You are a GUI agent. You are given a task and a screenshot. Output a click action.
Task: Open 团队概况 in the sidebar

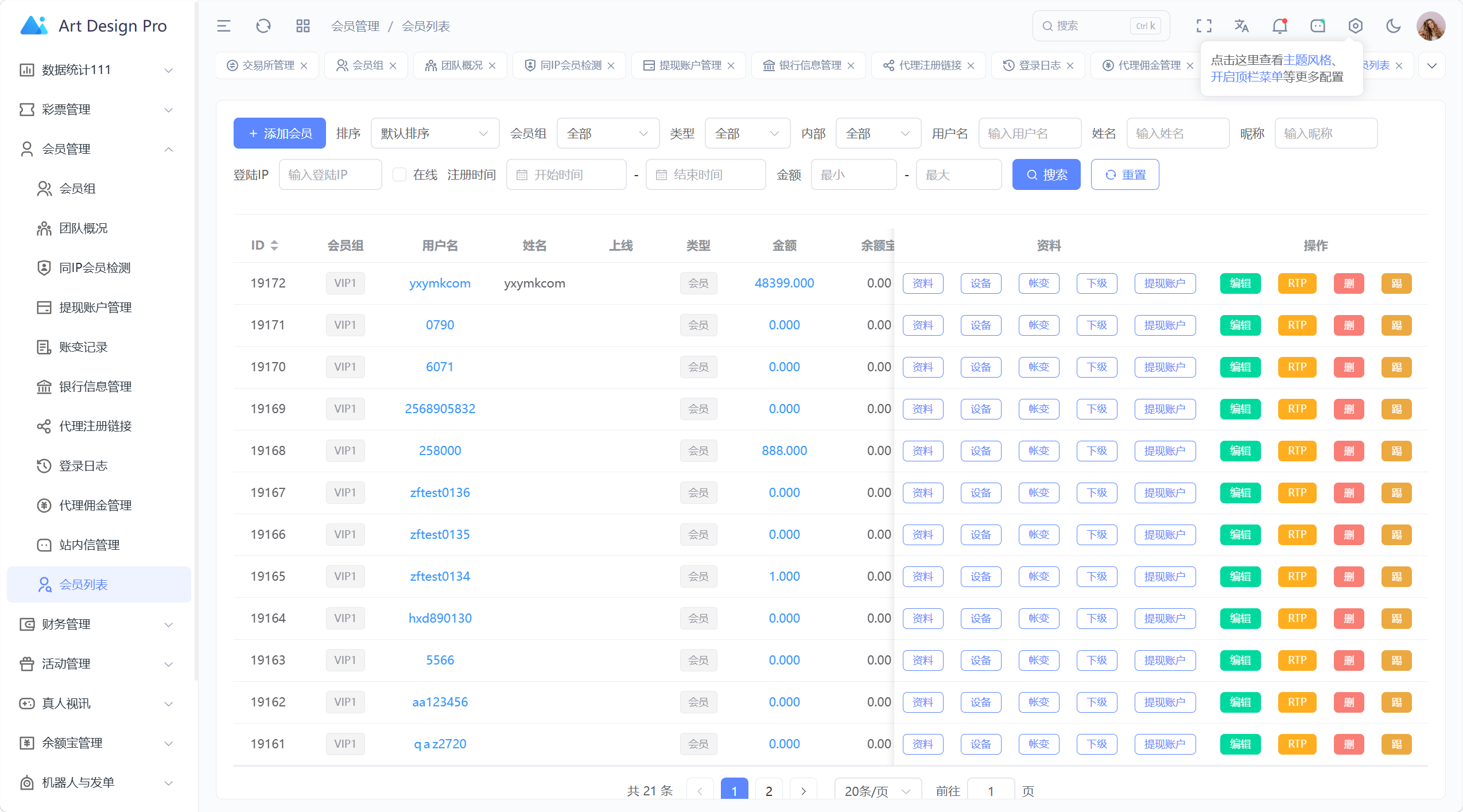pyautogui.click(x=99, y=228)
